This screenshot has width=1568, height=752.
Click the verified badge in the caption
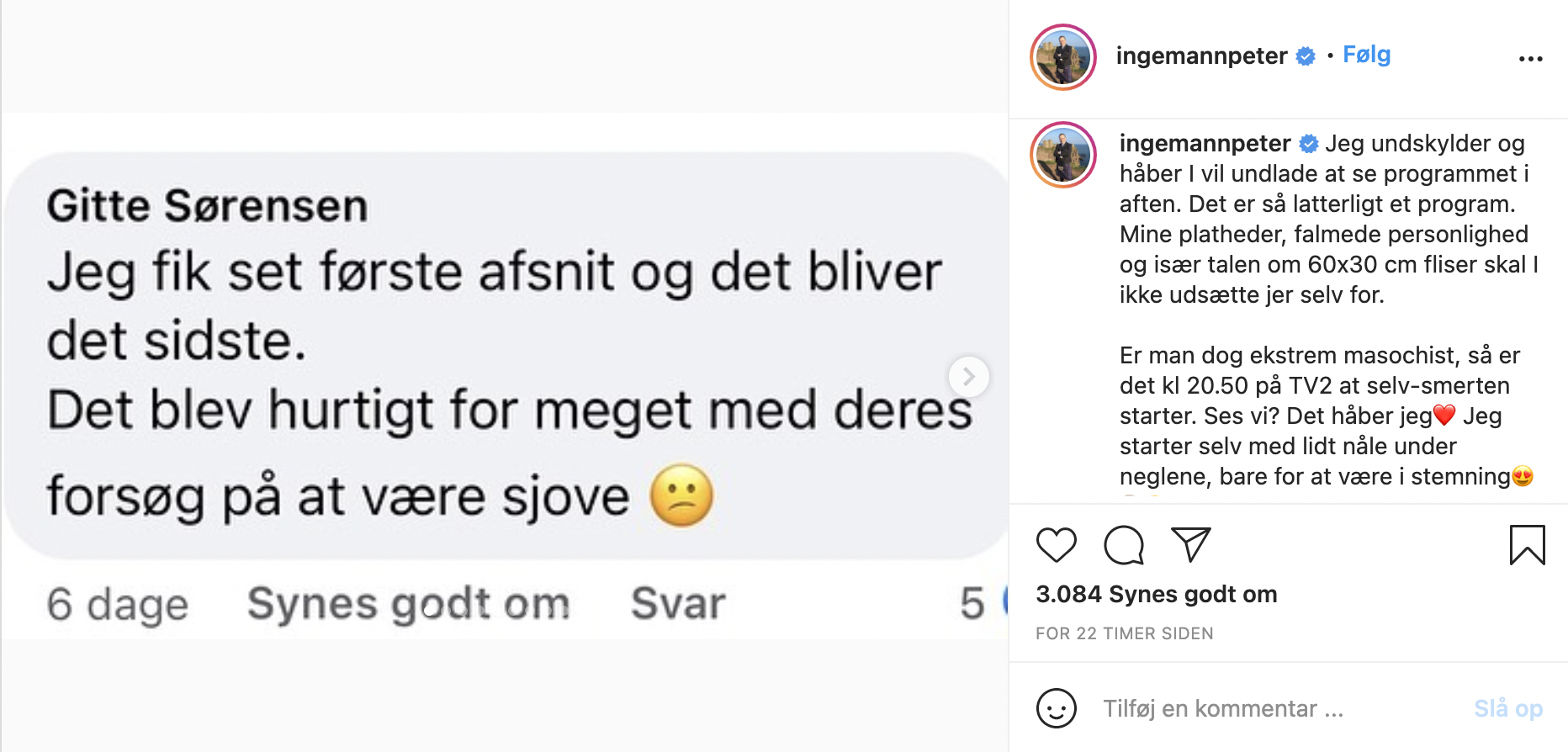click(1309, 144)
